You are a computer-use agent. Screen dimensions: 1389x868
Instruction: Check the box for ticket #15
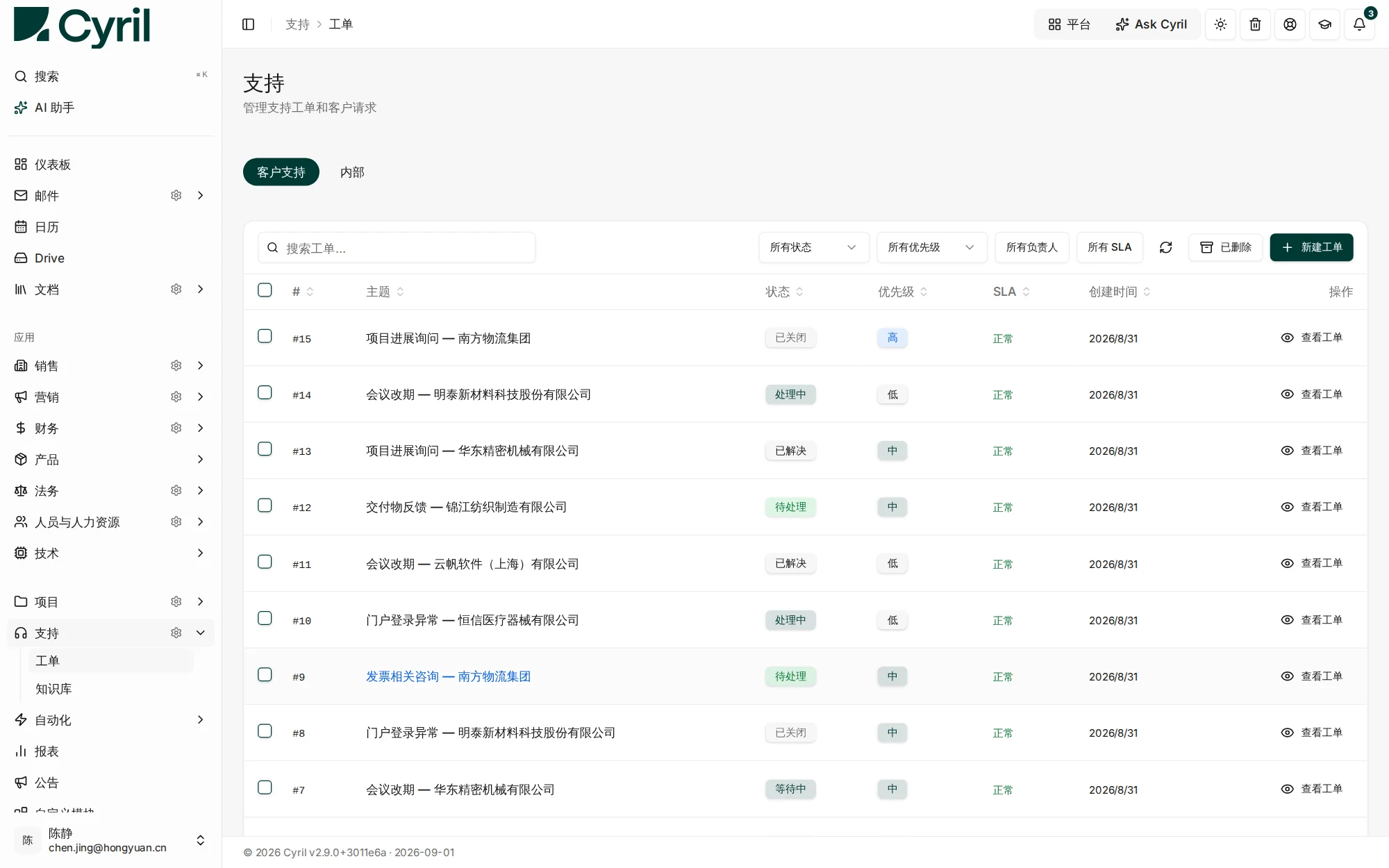[265, 336]
